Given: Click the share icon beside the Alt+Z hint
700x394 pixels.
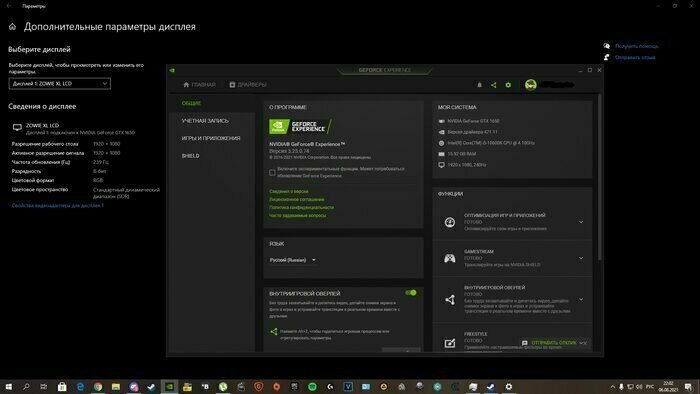Looking at the screenshot, I should point(274,332).
